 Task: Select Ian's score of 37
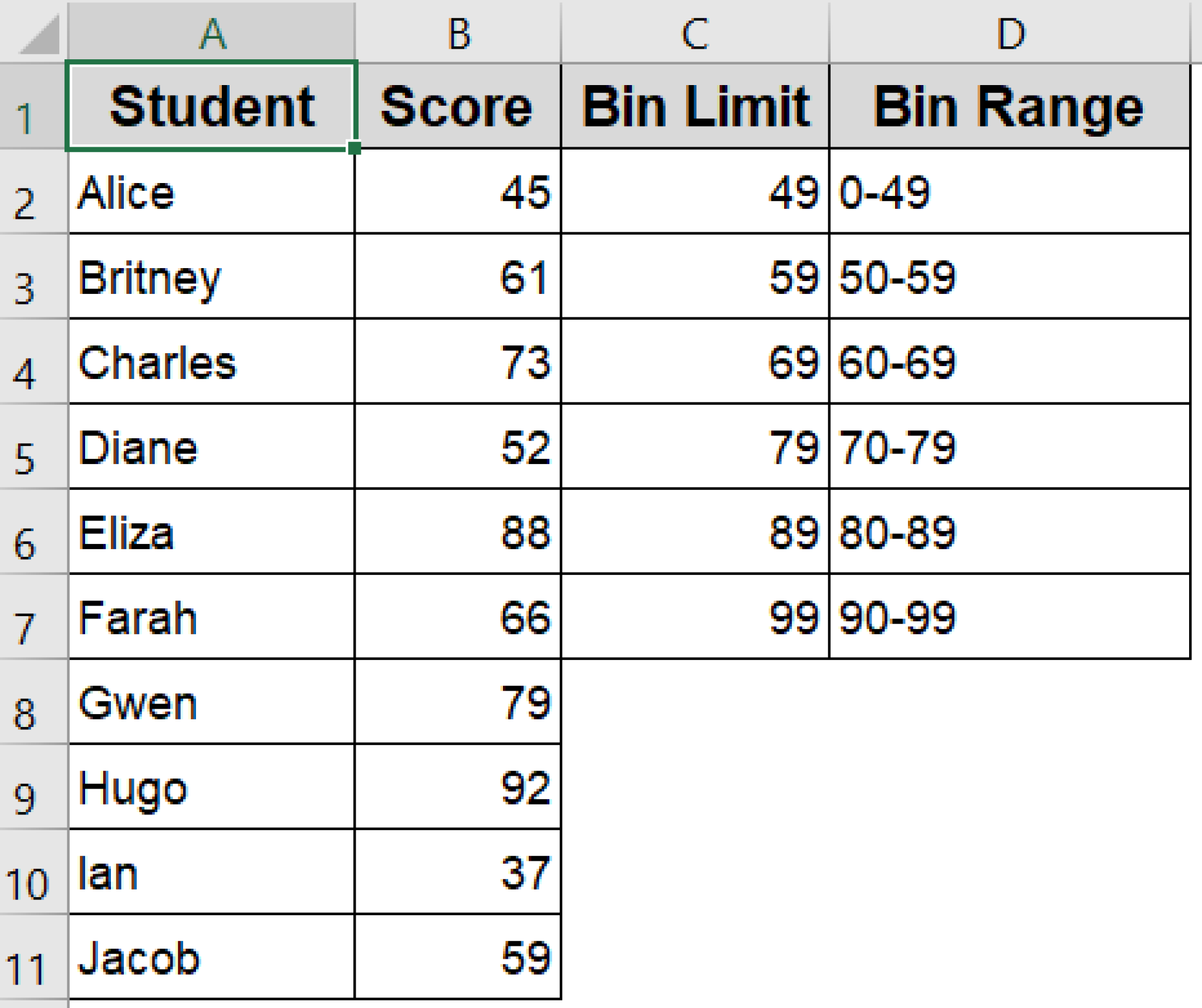[x=458, y=871]
